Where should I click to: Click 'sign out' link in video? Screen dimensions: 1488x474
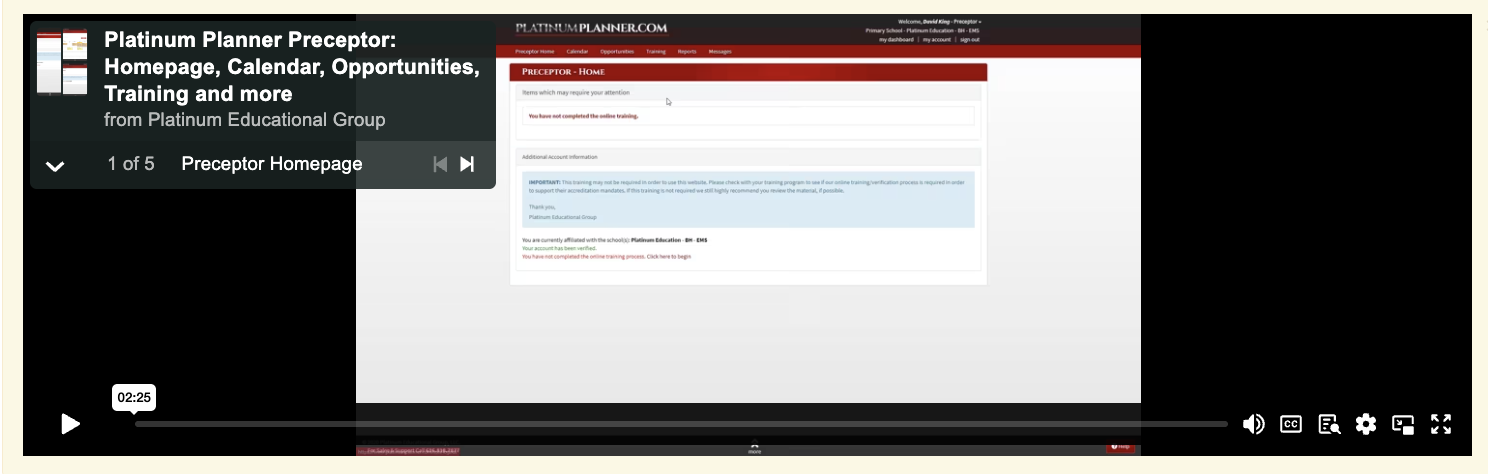[x=970, y=39]
